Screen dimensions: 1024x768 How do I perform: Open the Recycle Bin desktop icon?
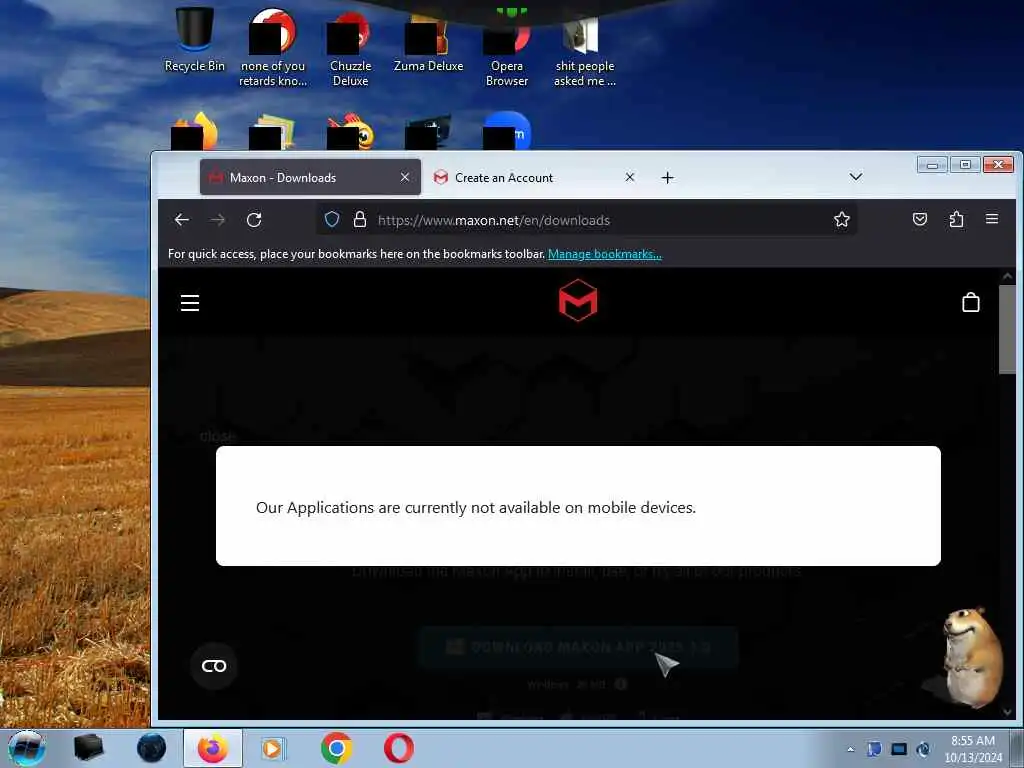195,39
